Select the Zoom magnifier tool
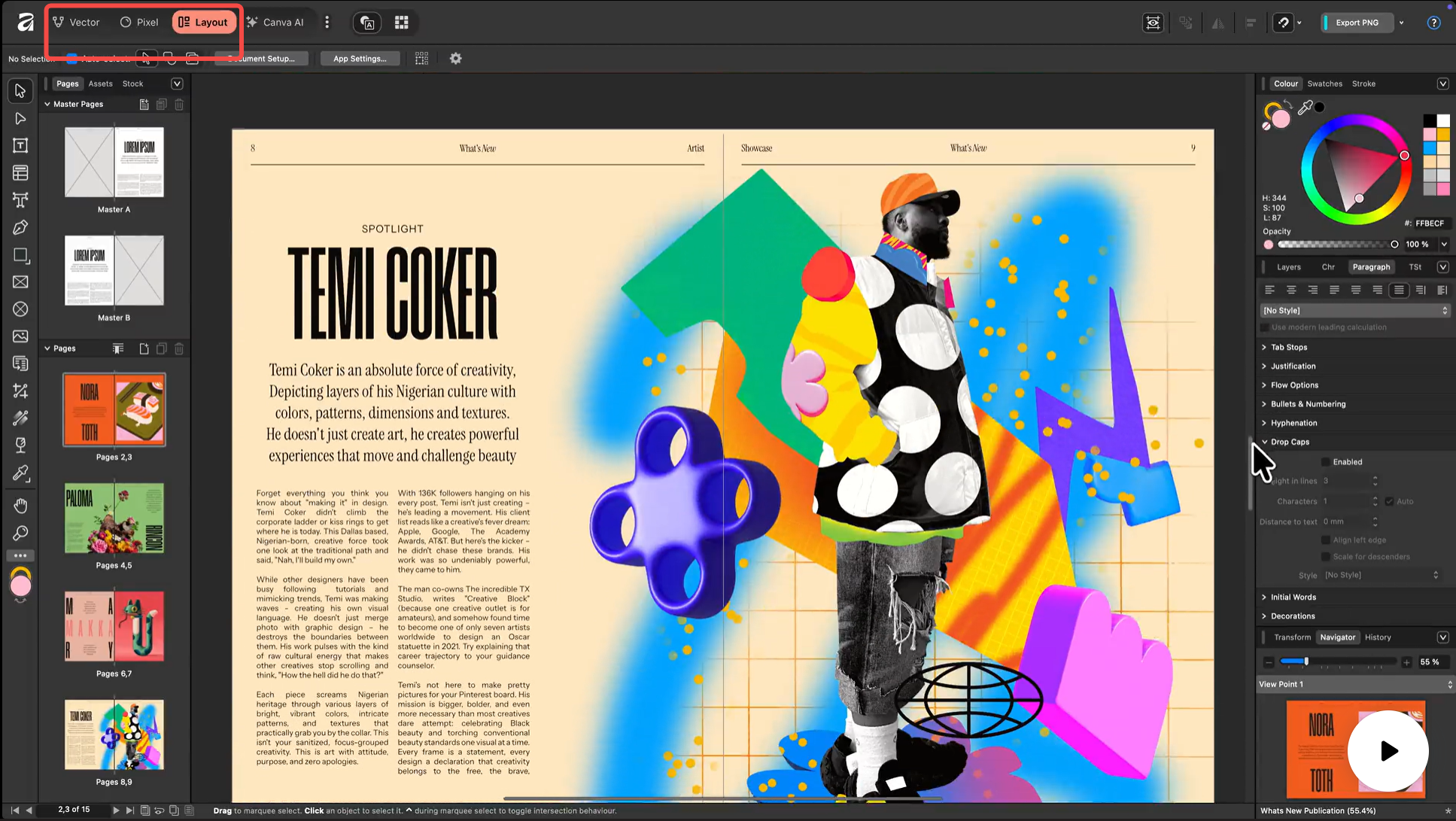This screenshot has height=821, width=1456. point(20,533)
